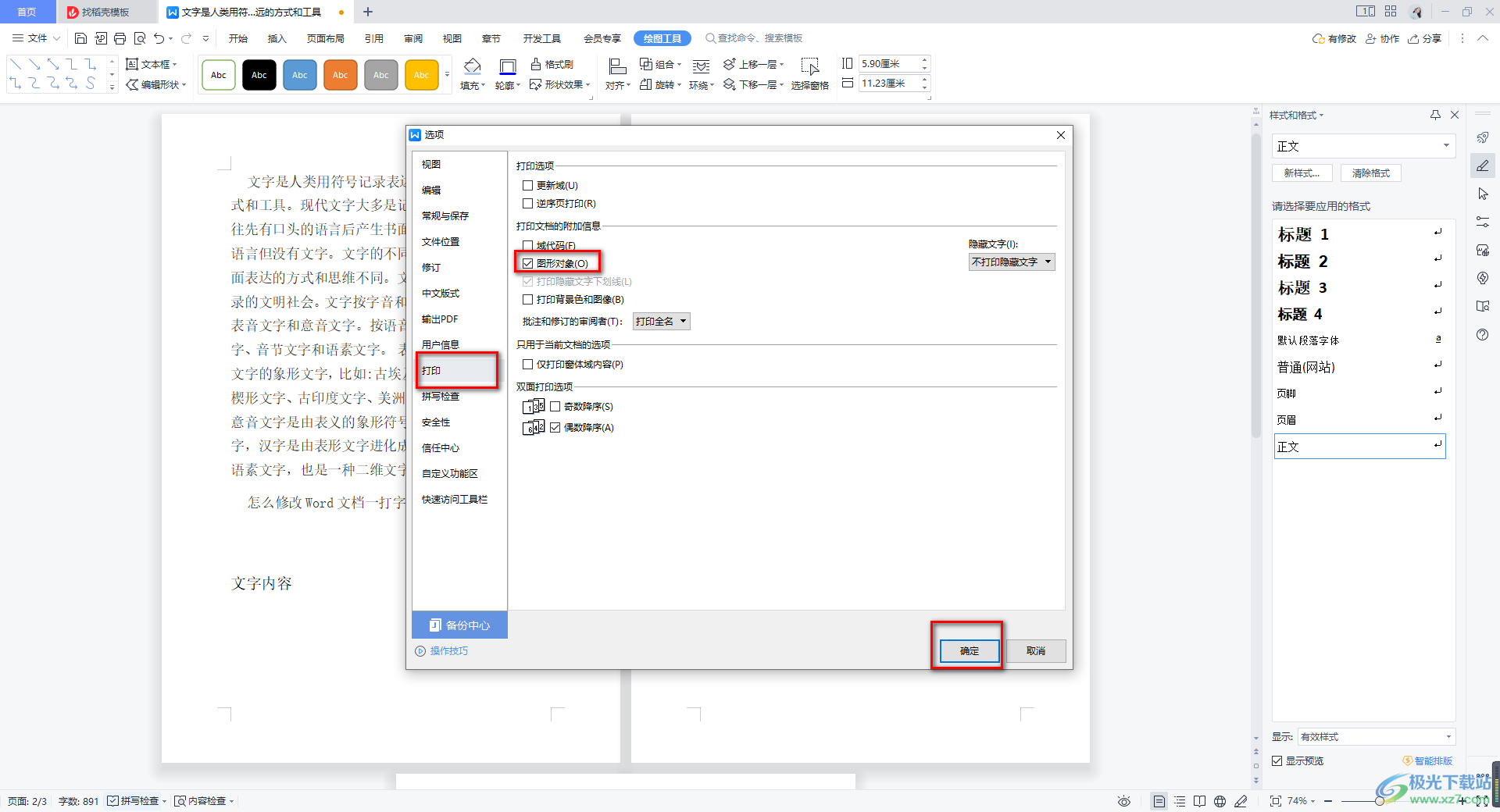Screen dimensions: 1500x812
Task: Click the eye protection mode icon in status bar
Action: coord(1124,801)
